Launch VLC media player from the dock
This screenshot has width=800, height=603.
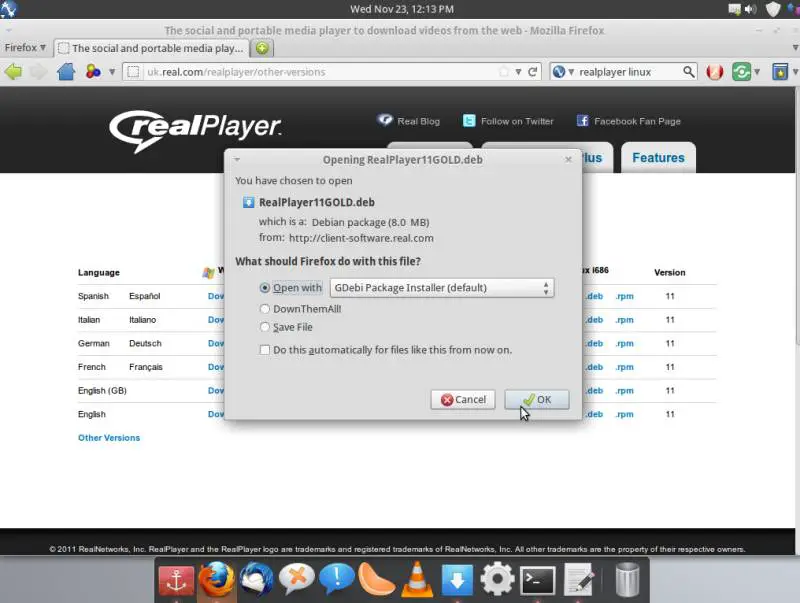[417, 580]
